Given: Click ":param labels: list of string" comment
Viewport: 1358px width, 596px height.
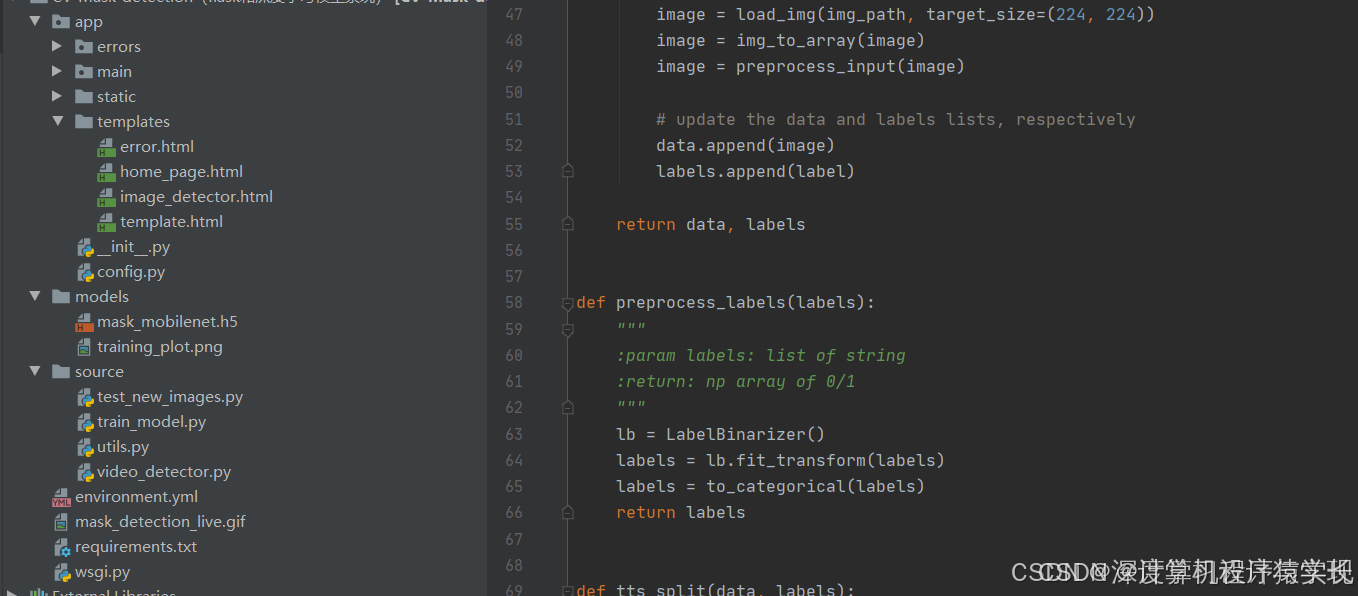Looking at the screenshot, I should pos(761,355).
